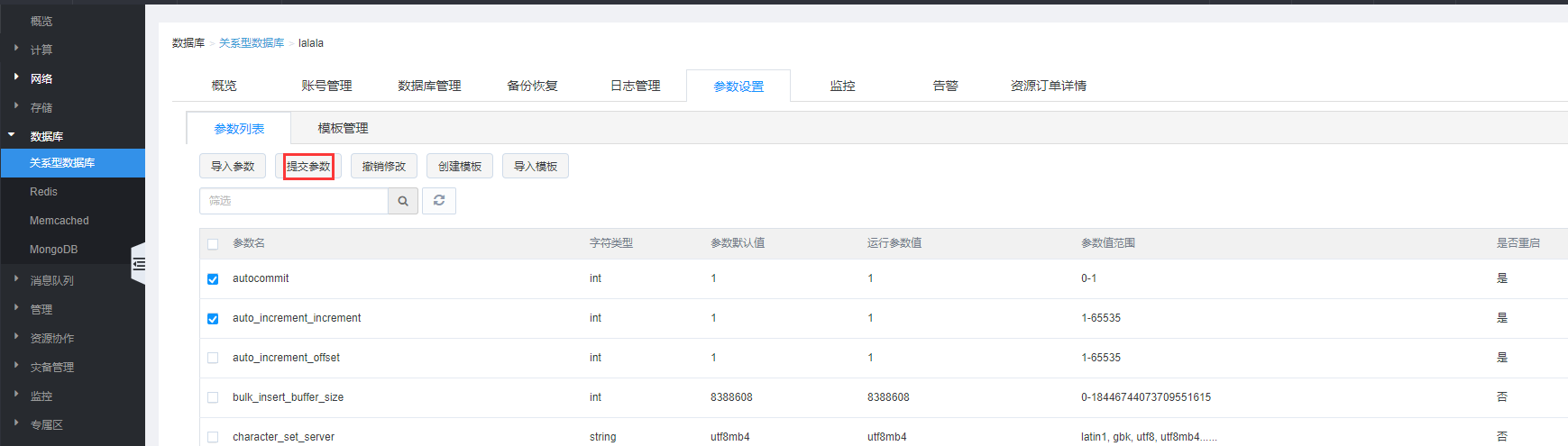Expand the 存储 sidebar section
1568x446 pixels.
[41, 107]
